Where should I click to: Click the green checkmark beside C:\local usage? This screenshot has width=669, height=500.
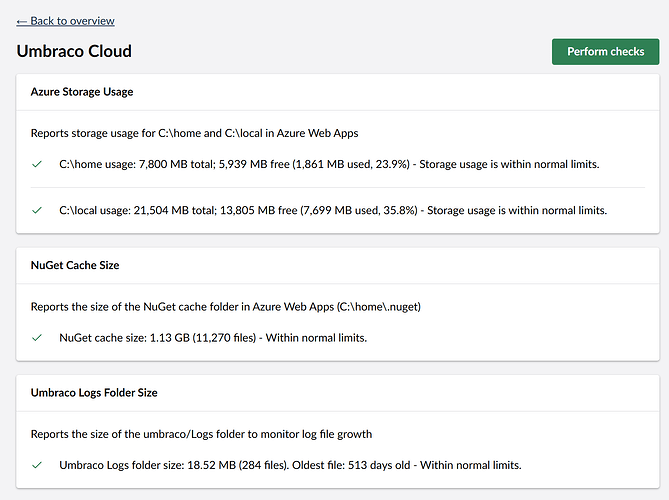click(37, 210)
